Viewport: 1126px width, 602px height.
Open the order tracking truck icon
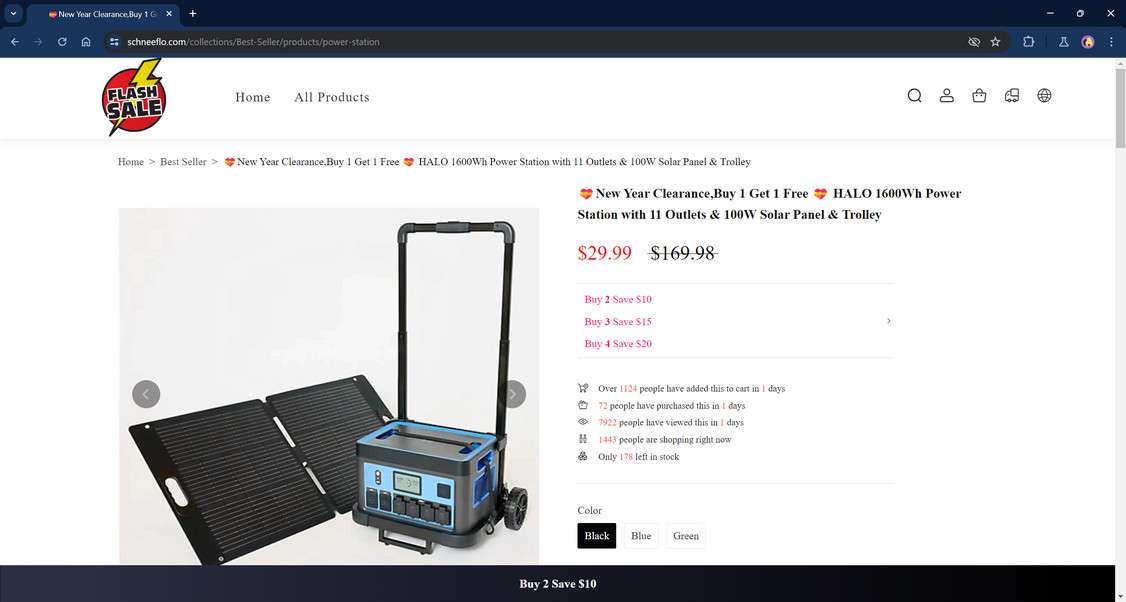(x=1012, y=96)
